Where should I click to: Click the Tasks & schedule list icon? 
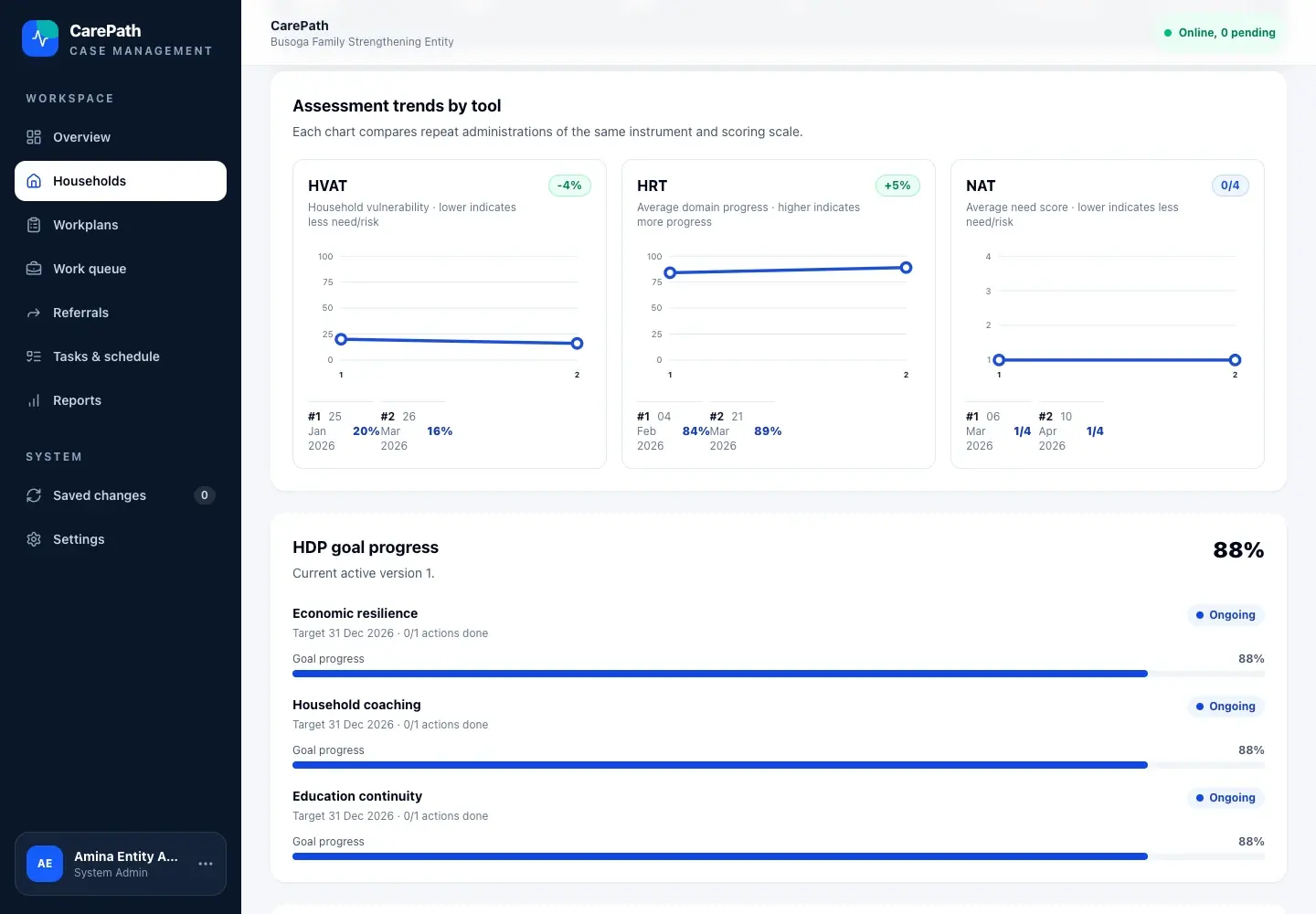point(34,356)
